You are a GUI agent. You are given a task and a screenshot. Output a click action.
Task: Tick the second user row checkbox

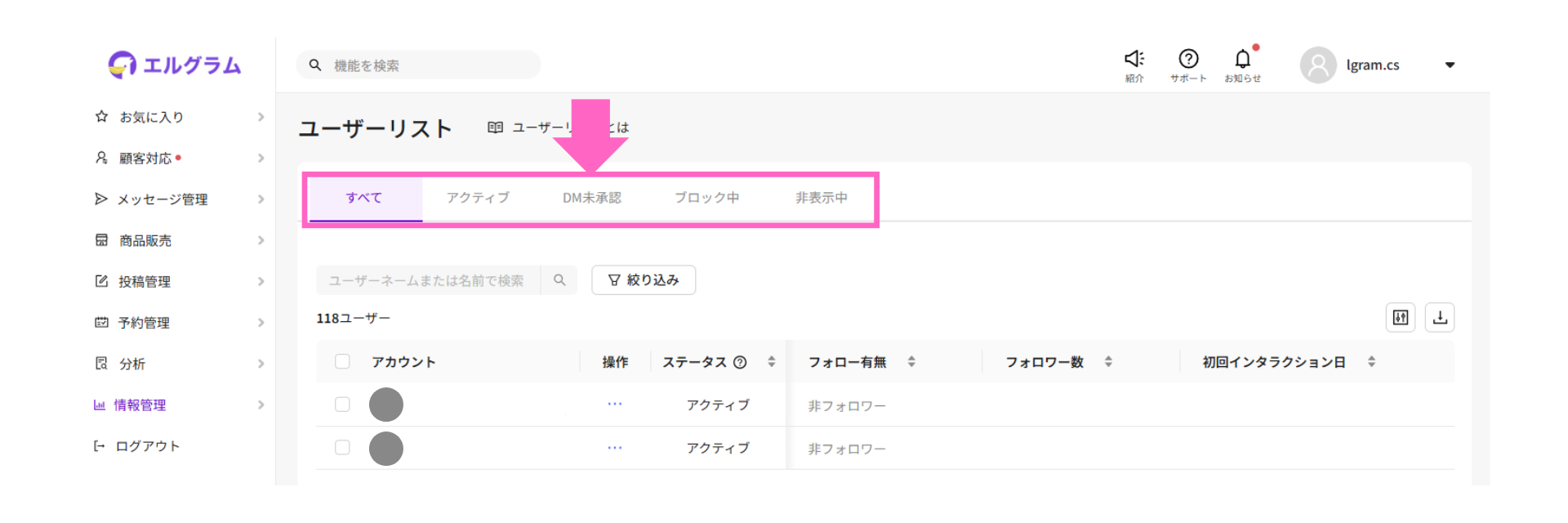pyautogui.click(x=343, y=448)
